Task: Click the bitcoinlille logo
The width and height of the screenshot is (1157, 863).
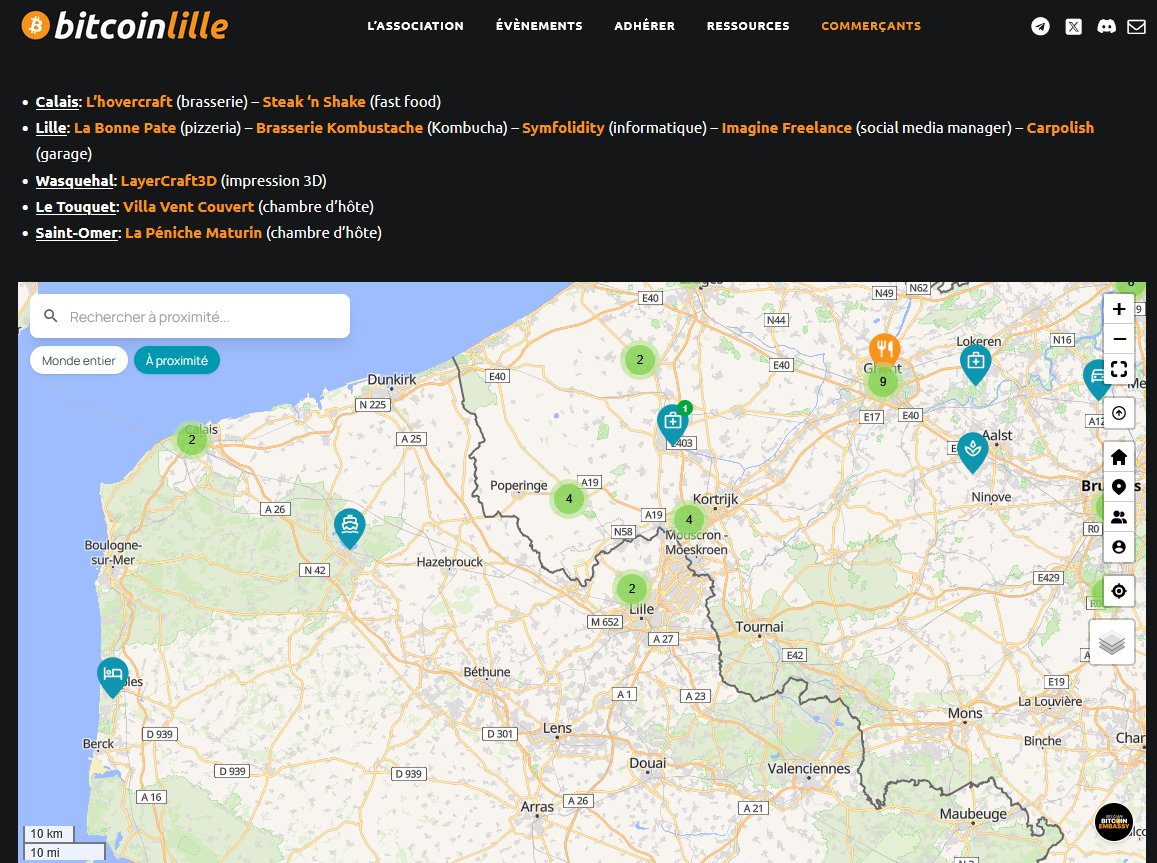Action: tap(125, 26)
